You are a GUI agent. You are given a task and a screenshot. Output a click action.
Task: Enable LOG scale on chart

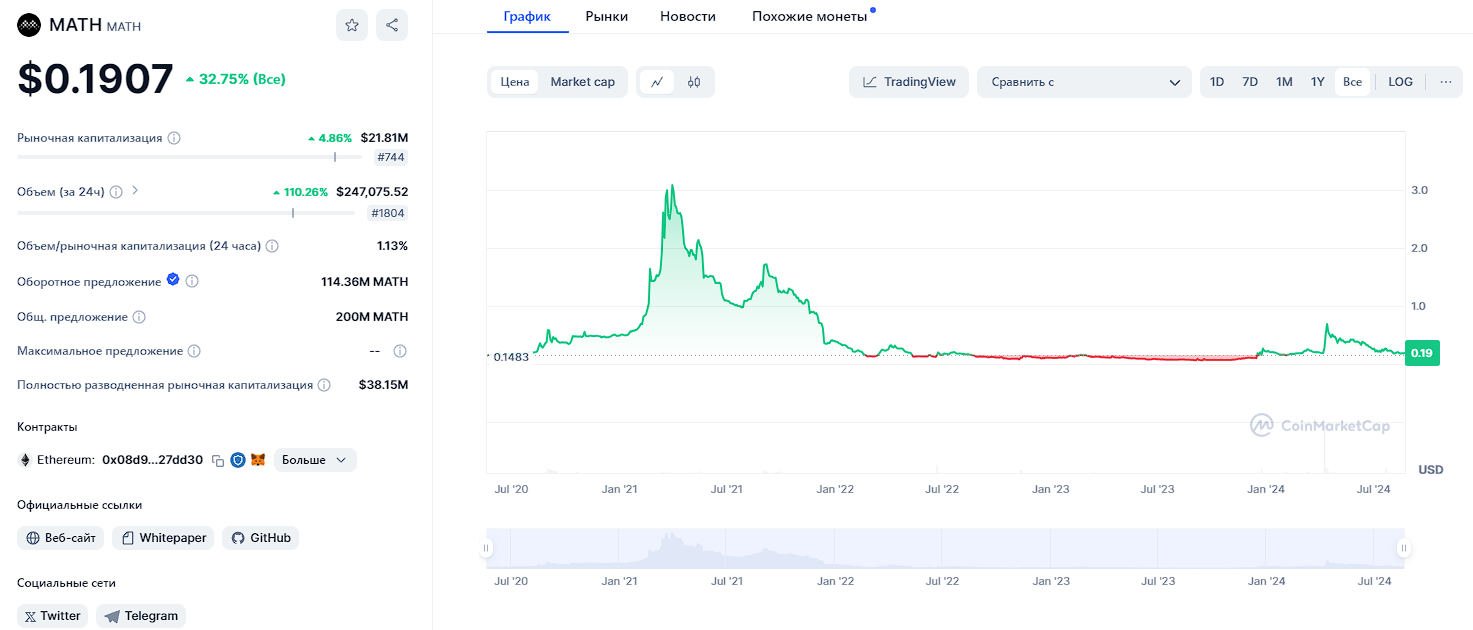click(1400, 82)
